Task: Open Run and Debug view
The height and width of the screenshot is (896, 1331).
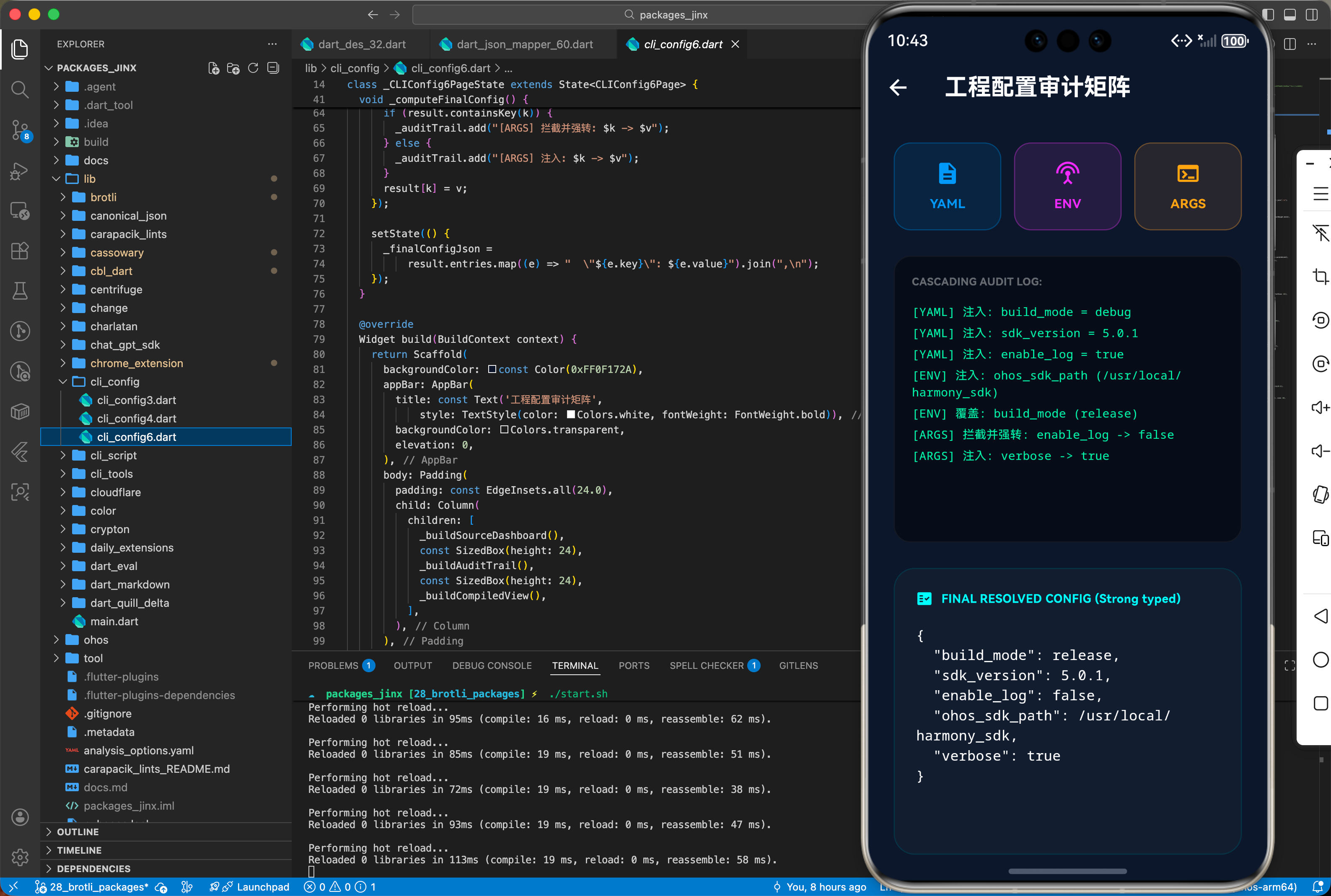Action: click(20, 170)
